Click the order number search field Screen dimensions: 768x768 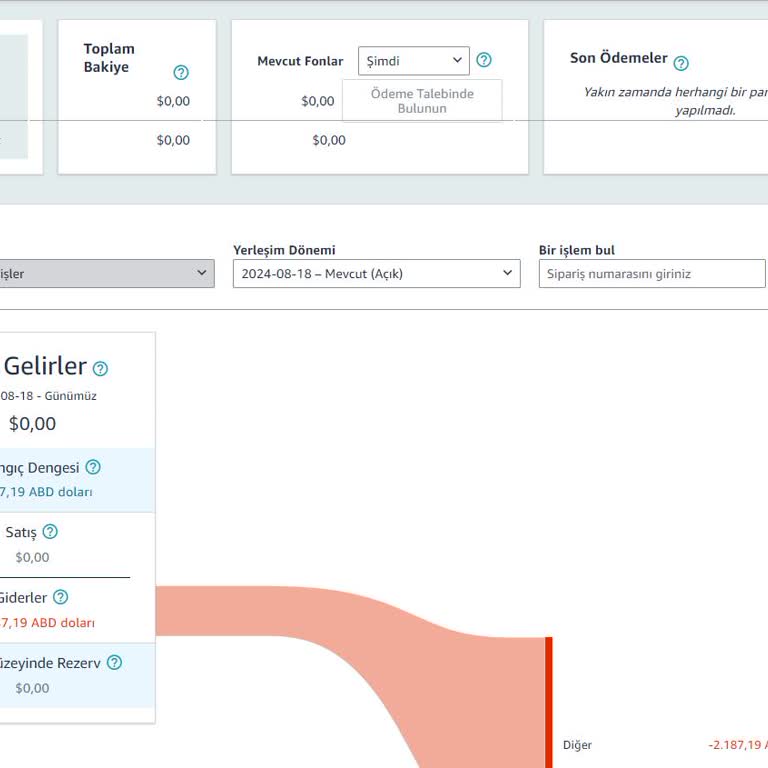click(651, 273)
